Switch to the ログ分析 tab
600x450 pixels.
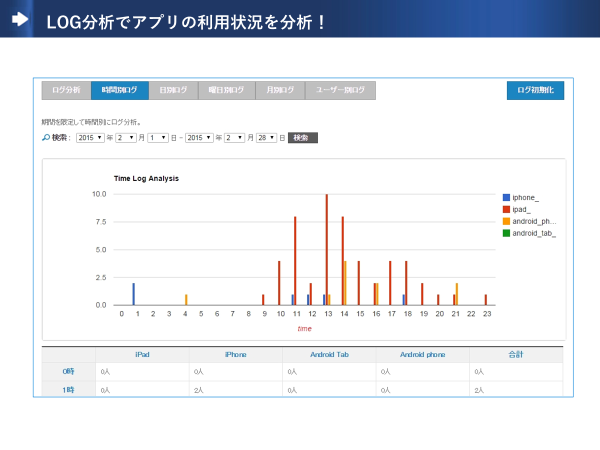[x=65, y=90]
